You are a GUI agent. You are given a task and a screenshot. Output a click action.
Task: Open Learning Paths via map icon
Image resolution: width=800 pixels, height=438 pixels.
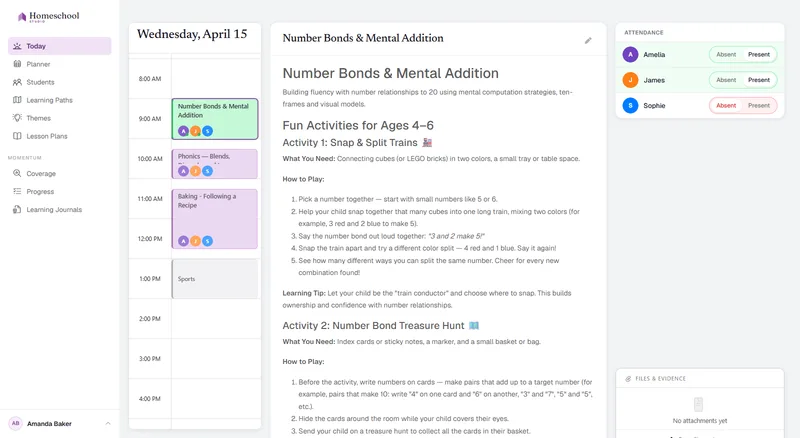[17, 100]
